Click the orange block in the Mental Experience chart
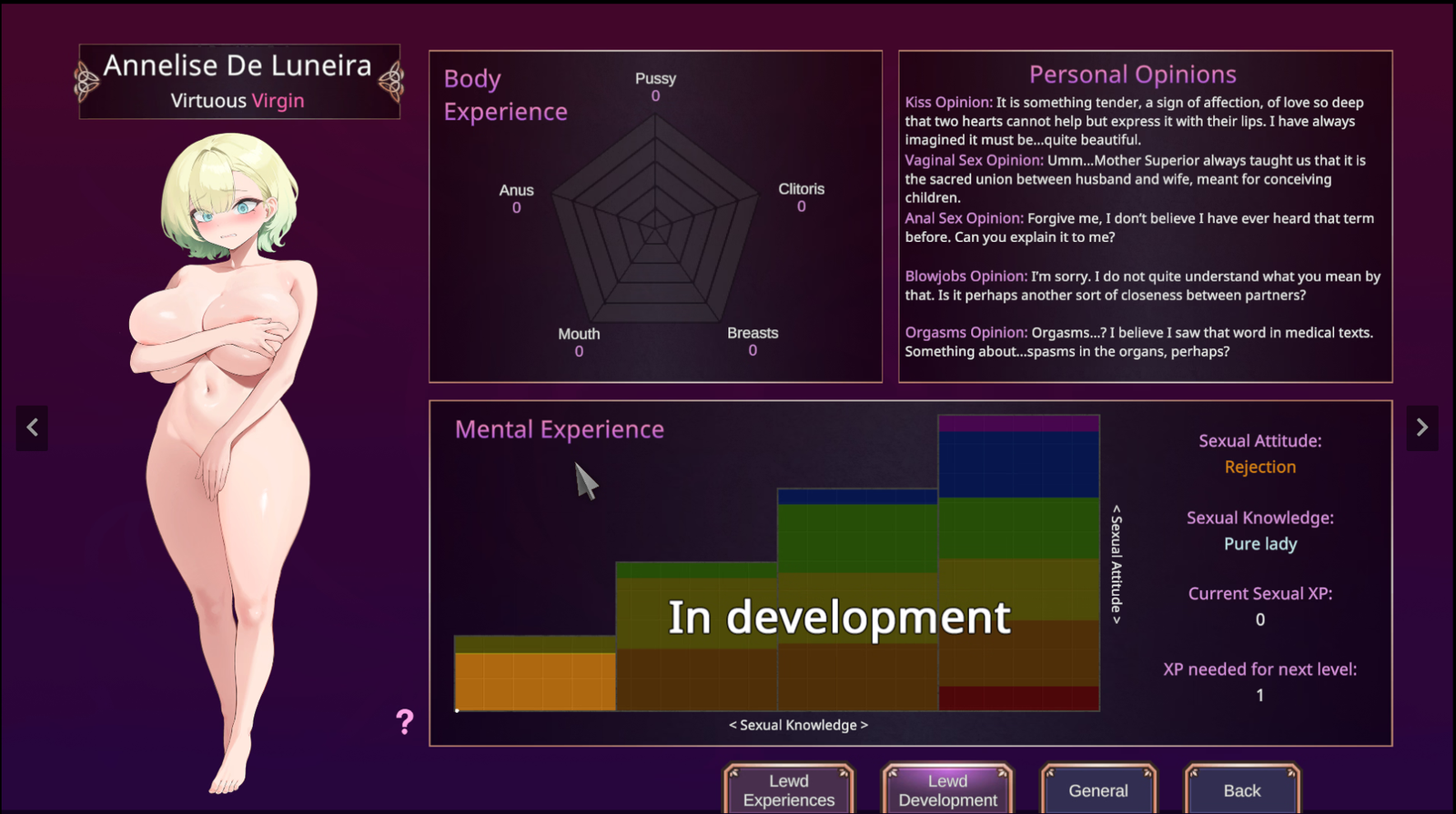The height and width of the screenshot is (814, 1456). click(535, 680)
